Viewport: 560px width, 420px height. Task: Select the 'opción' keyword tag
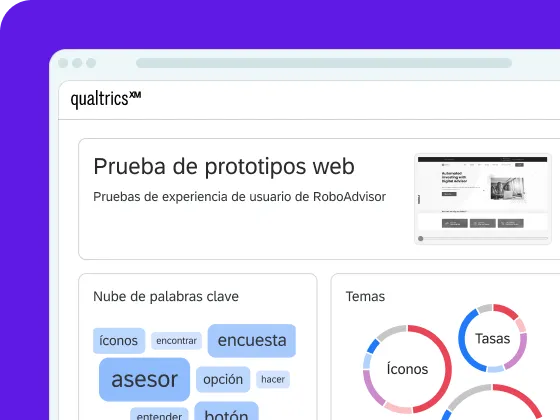223,379
